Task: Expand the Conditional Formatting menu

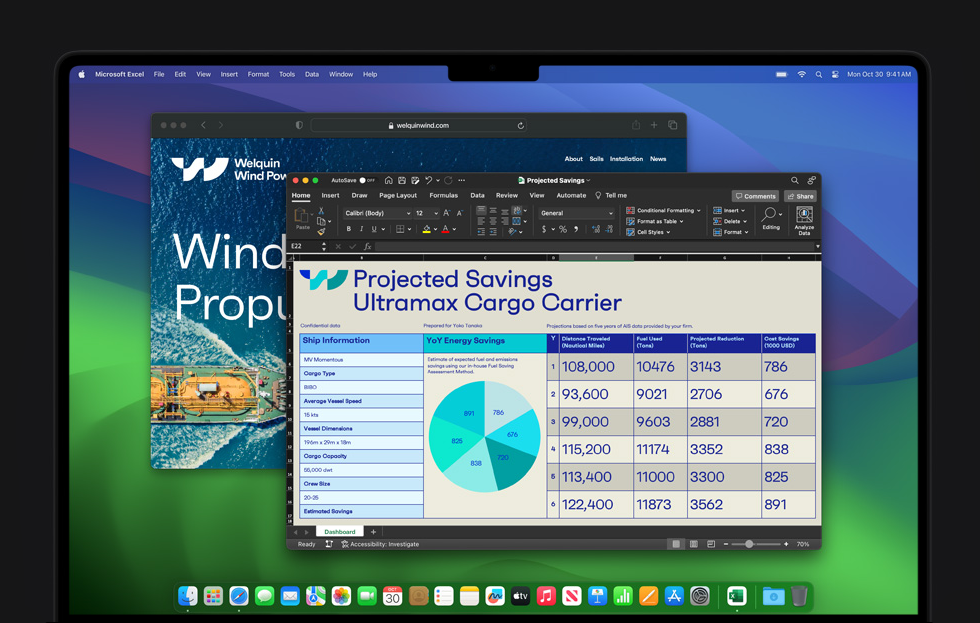Action: (663, 211)
